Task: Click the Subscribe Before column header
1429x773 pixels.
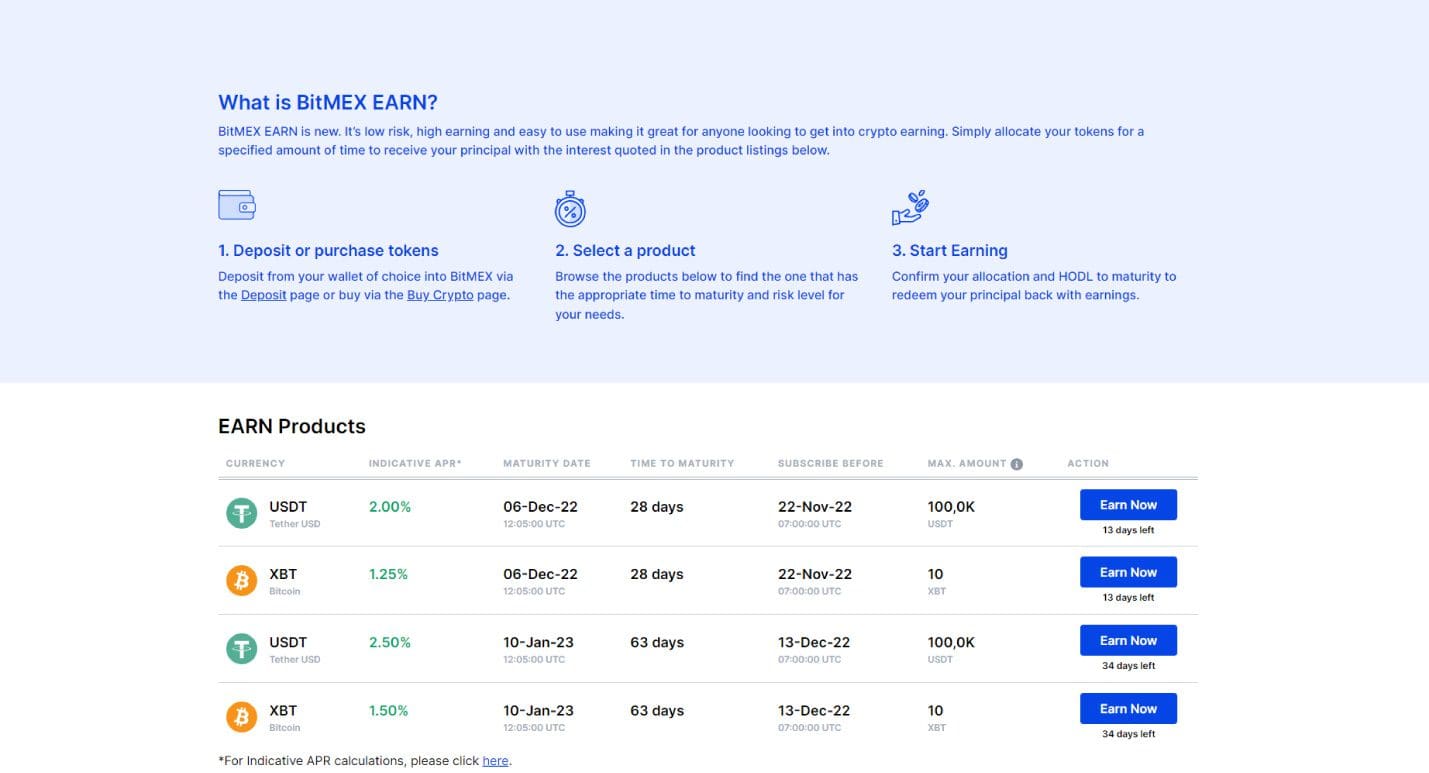Action: coord(831,464)
